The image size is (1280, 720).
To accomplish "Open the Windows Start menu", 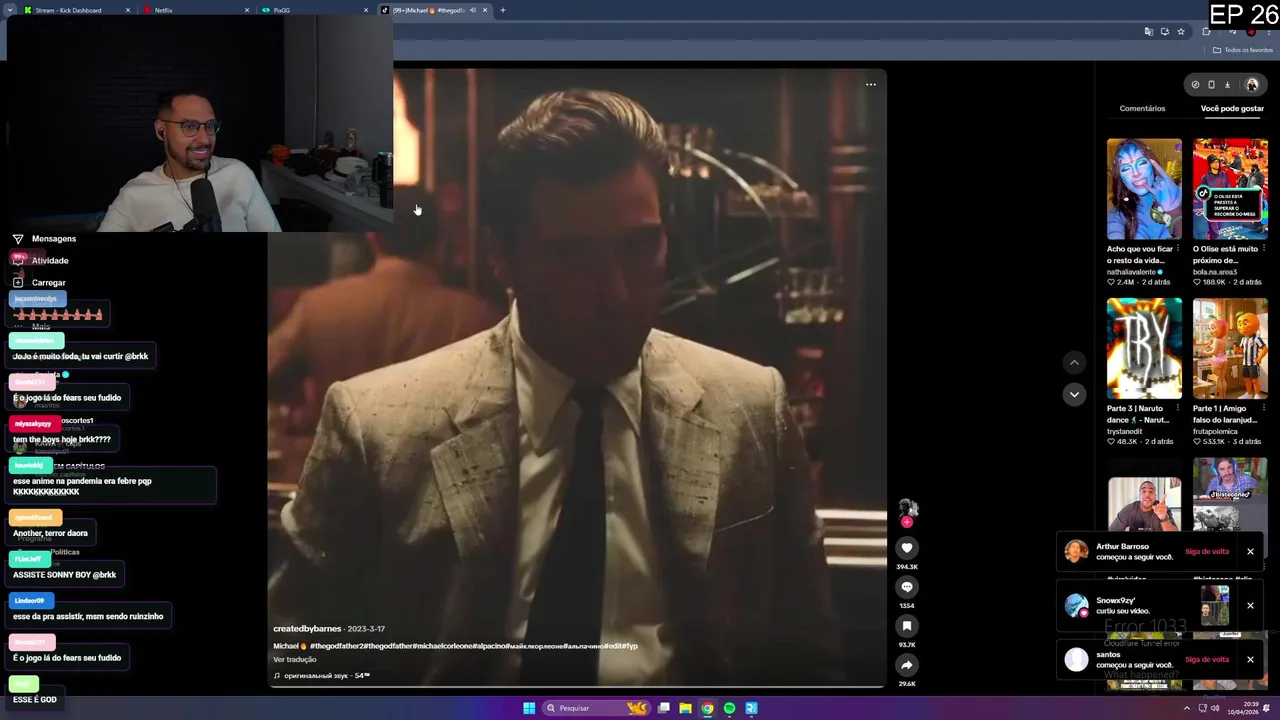I will pyautogui.click(x=529, y=708).
